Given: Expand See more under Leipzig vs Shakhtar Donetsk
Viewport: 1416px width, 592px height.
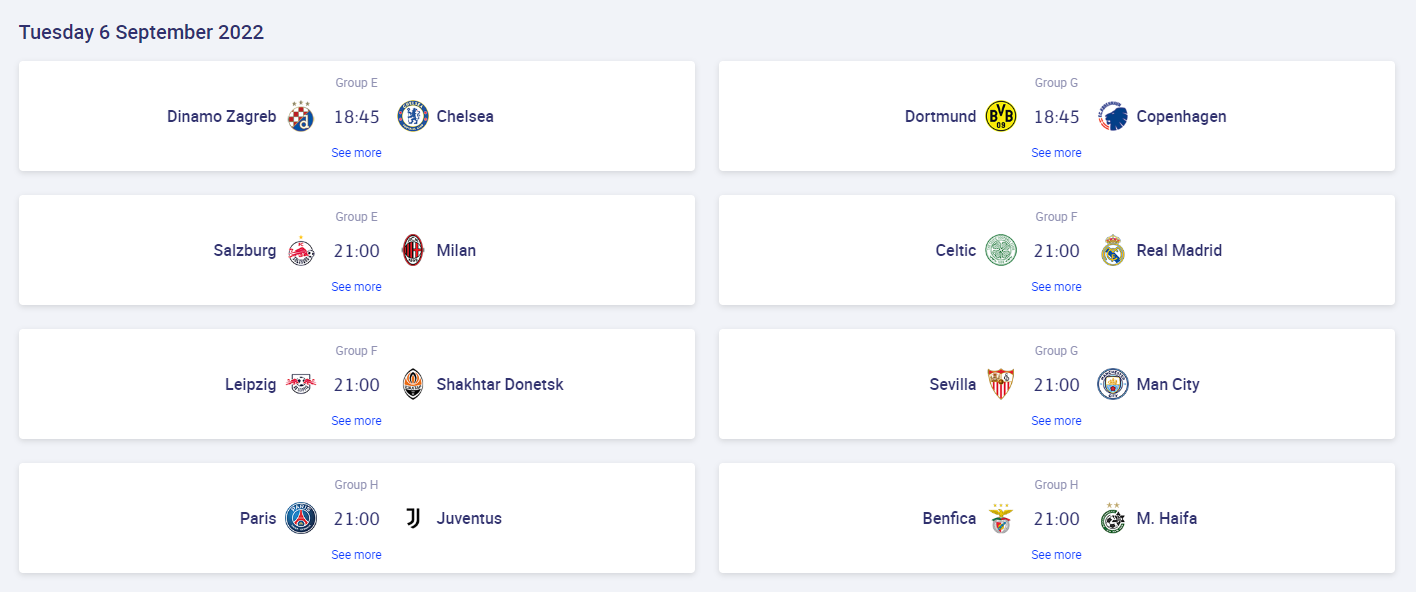Looking at the screenshot, I should (x=357, y=421).
